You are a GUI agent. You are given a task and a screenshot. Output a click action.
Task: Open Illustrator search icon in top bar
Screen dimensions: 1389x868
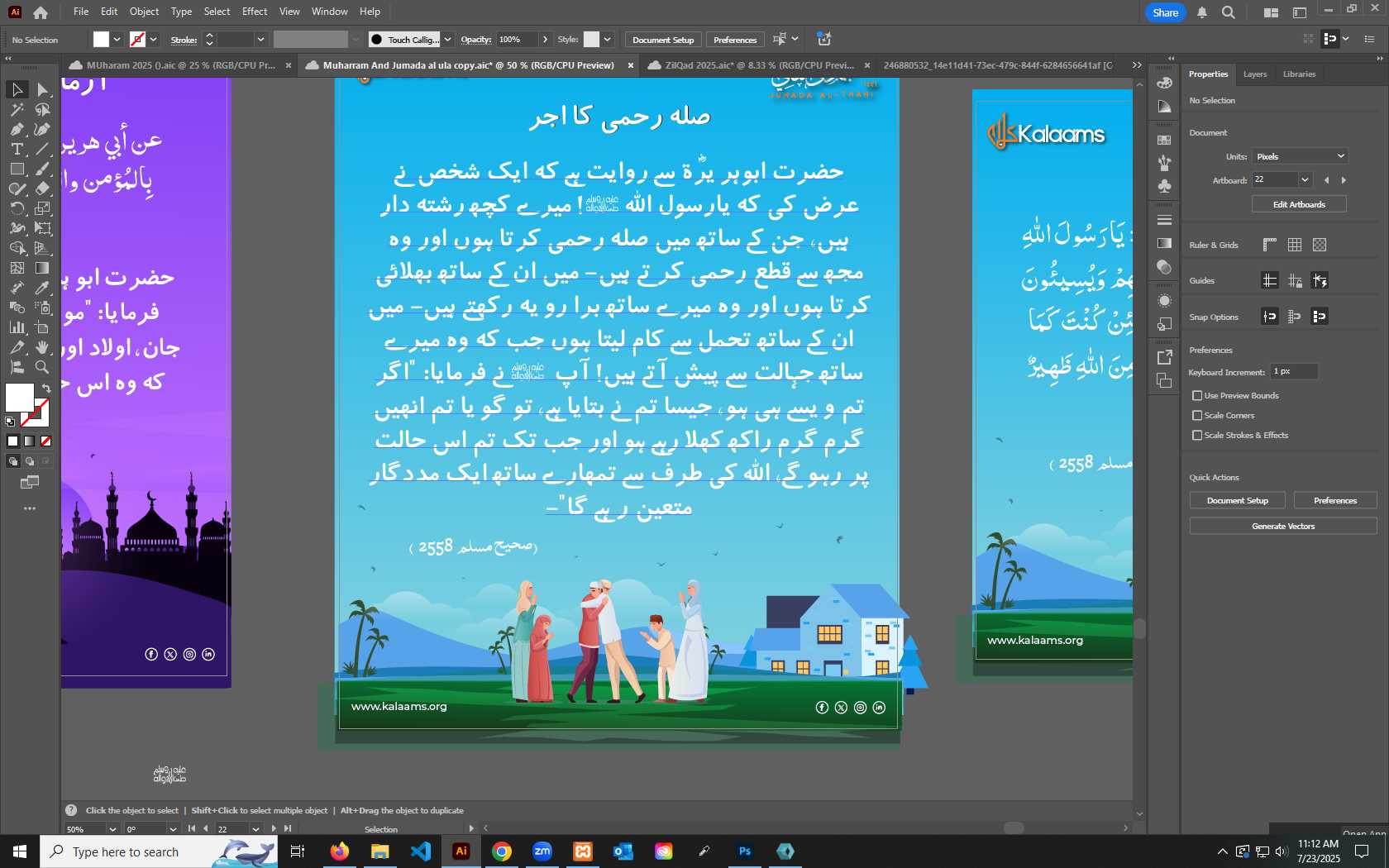pos(1229,12)
